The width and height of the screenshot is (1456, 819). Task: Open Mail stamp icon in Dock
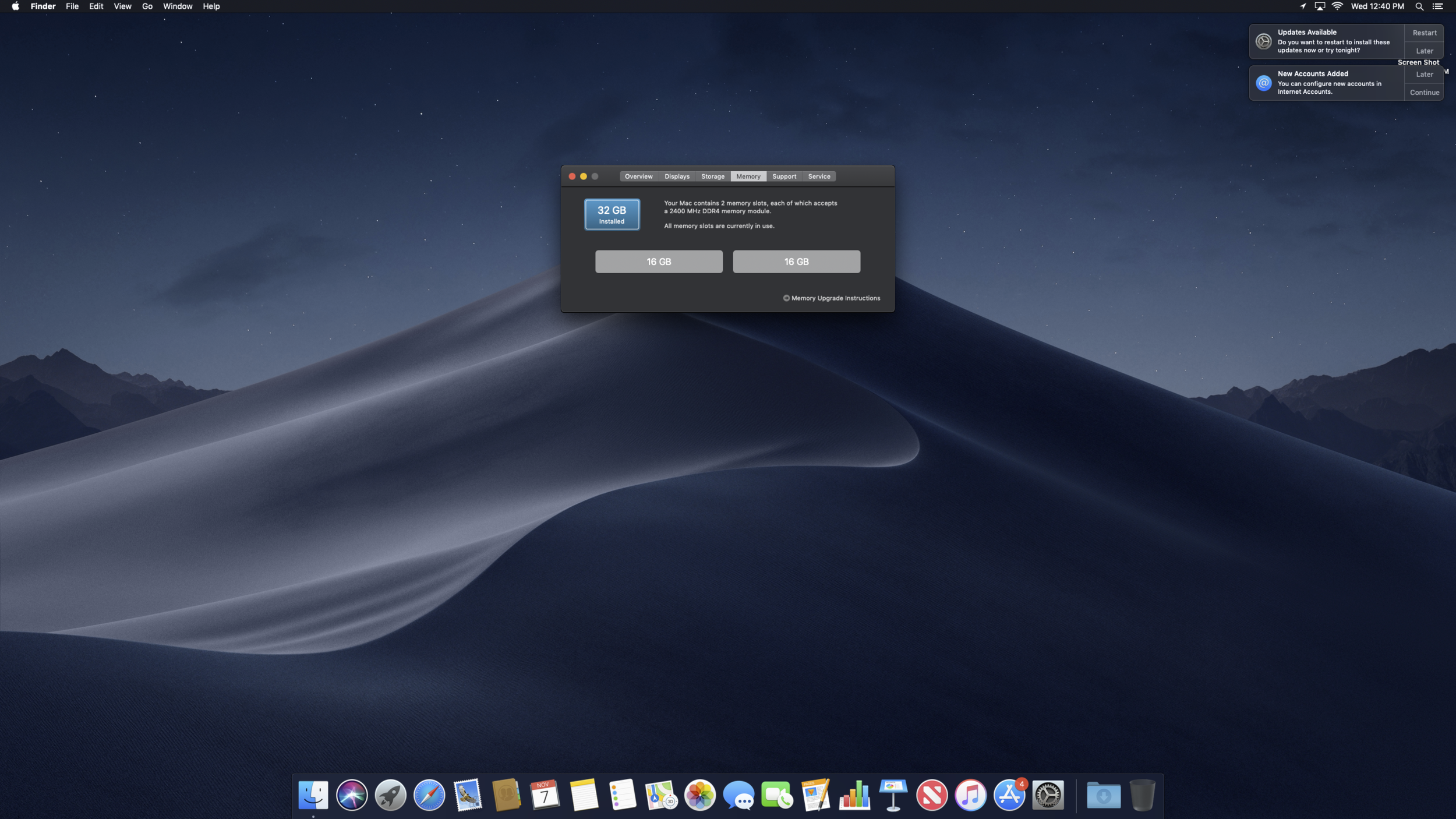click(468, 795)
